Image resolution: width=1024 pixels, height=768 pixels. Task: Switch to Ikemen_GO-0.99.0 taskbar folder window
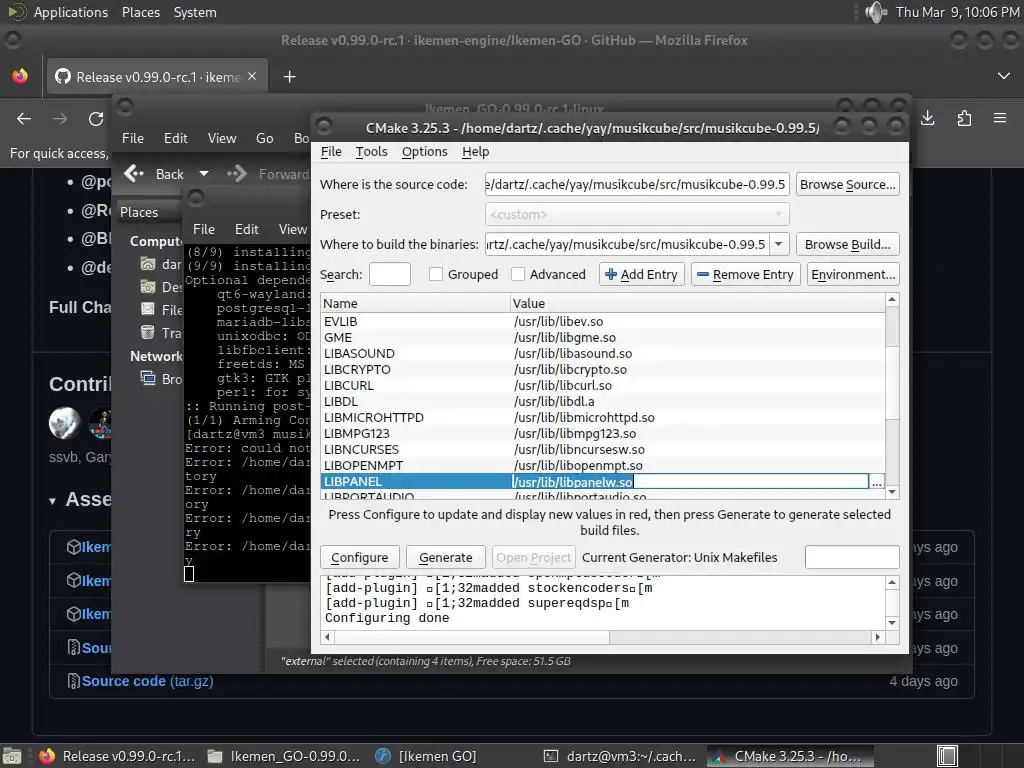[285, 756]
